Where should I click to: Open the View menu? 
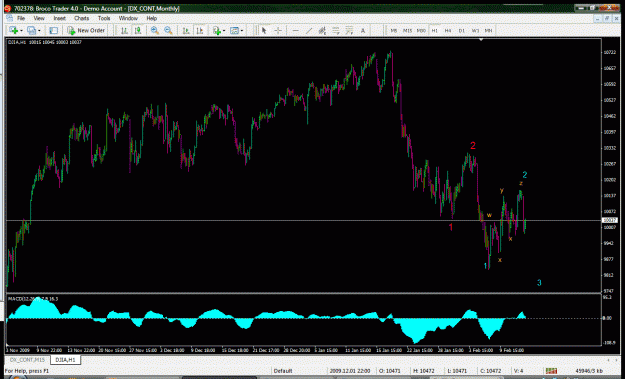click(39, 18)
